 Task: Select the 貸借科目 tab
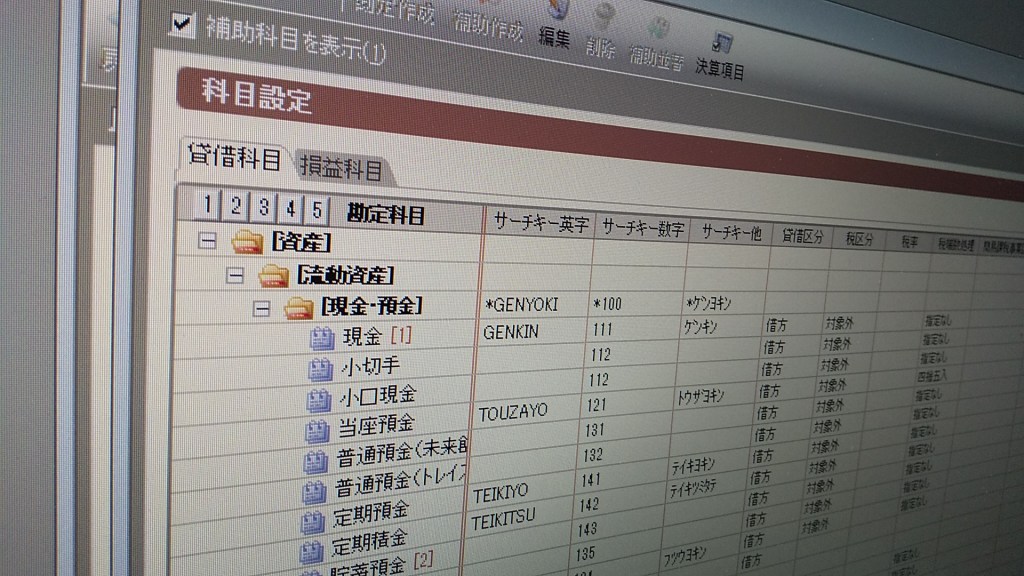234,158
